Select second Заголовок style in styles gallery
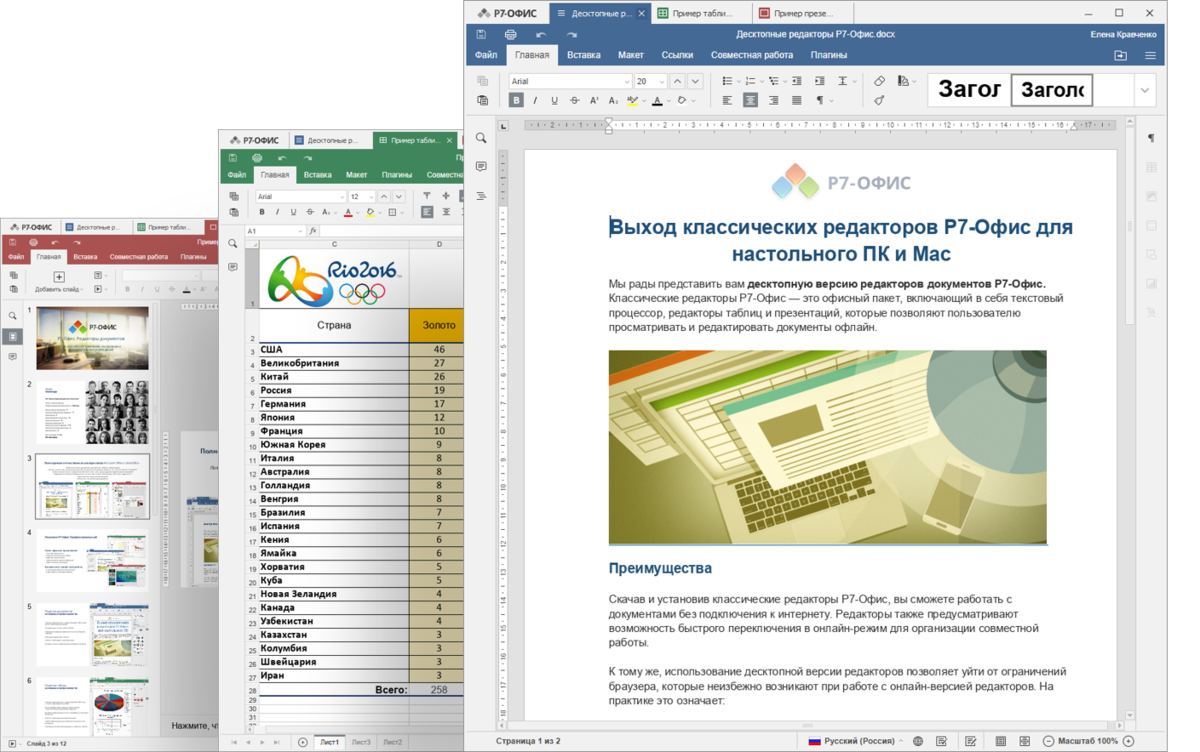The image size is (1200, 752). [1051, 90]
